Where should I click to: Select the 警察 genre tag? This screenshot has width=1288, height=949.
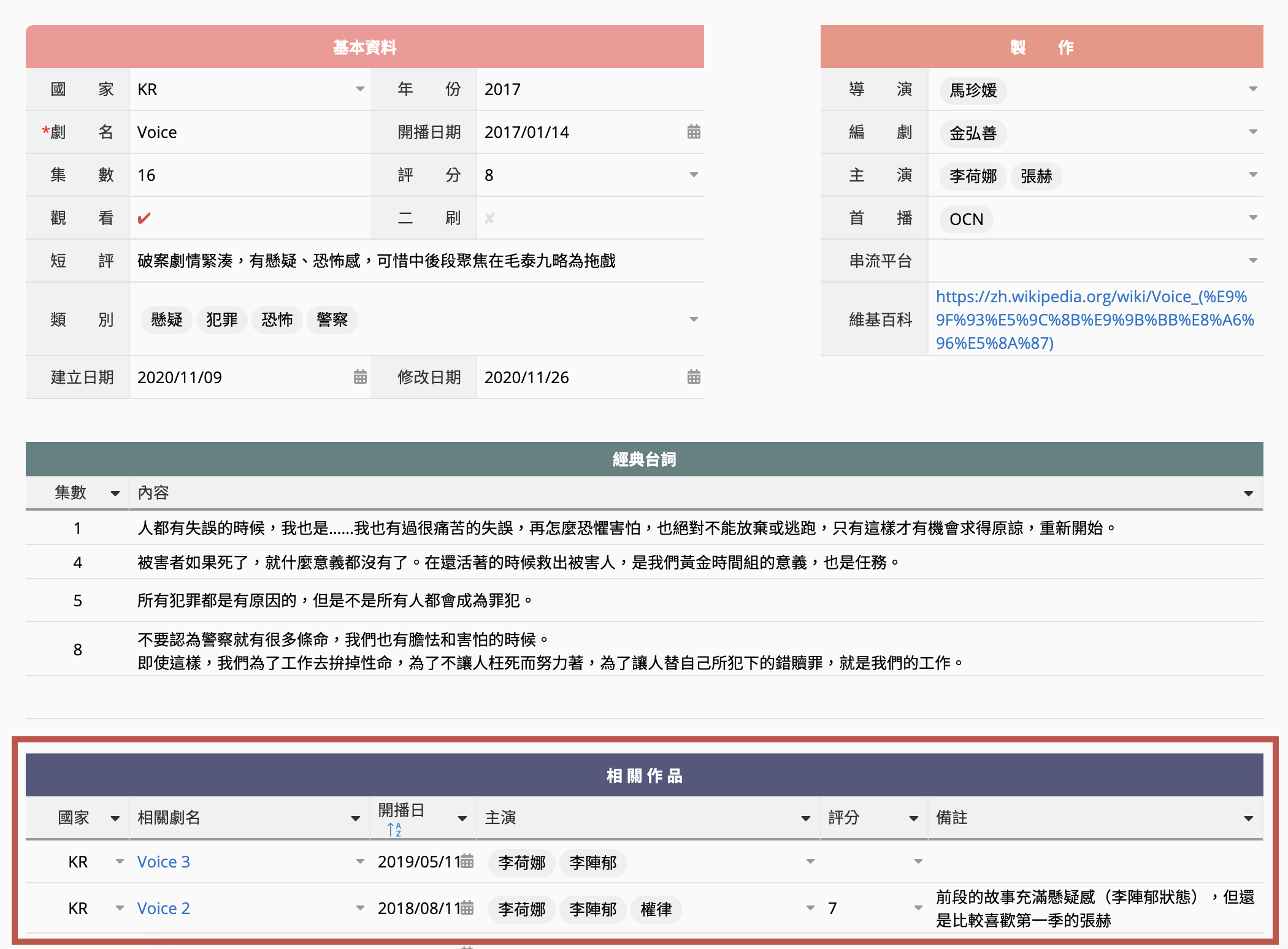(x=332, y=319)
